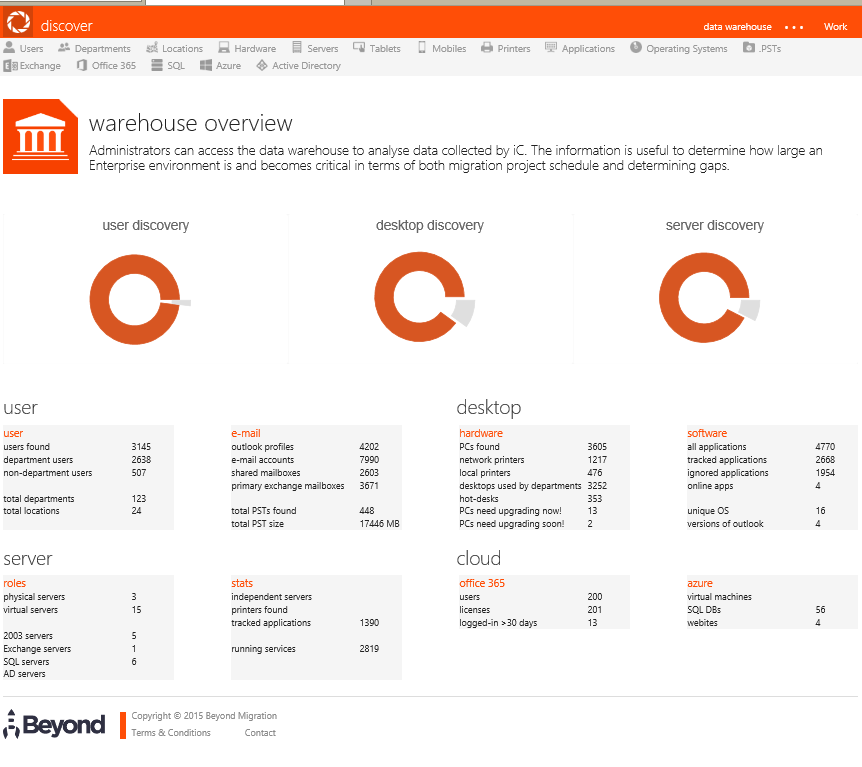Go to the Applications menu label

click(588, 48)
